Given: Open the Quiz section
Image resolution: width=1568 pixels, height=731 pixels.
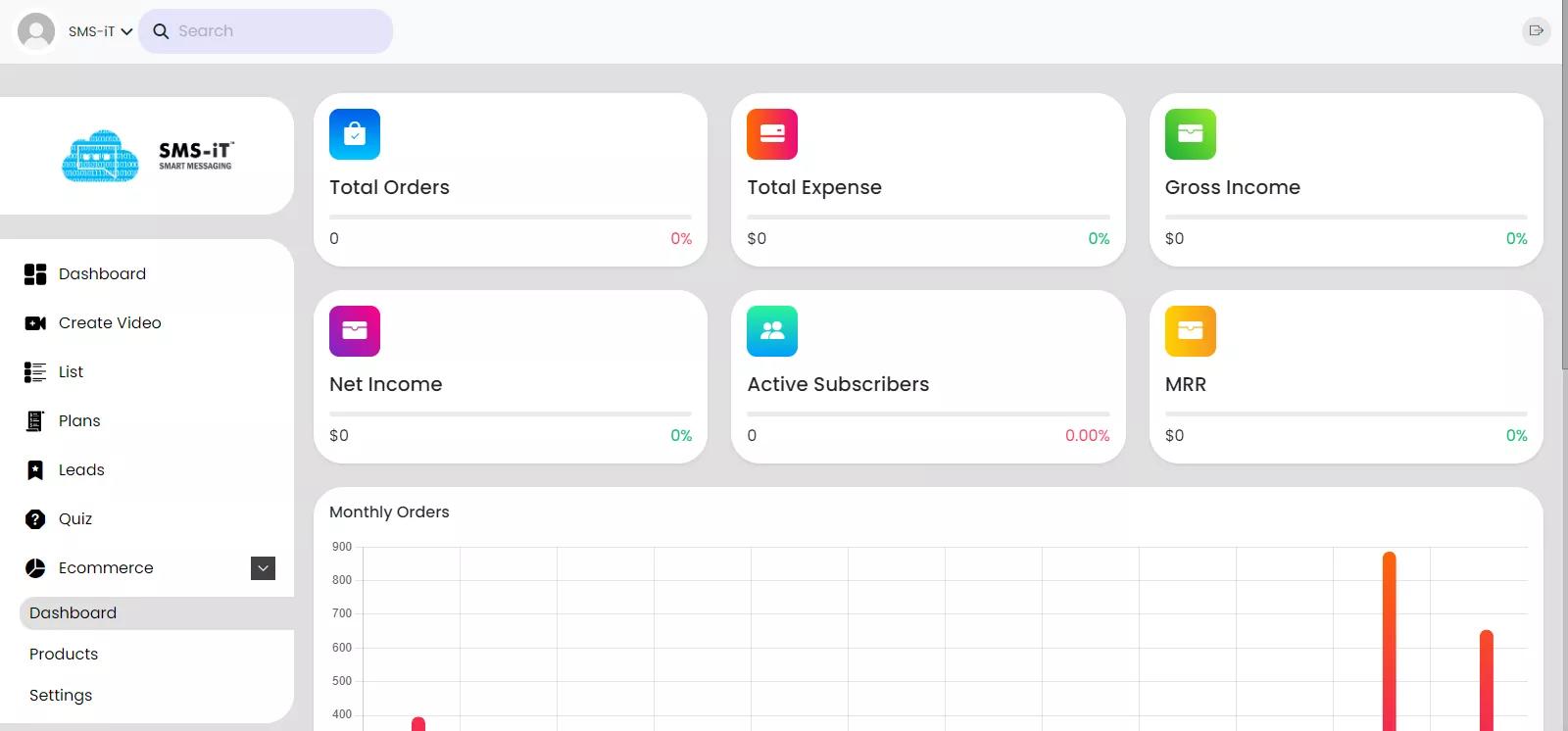Looking at the screenshot, I should 75,519.
